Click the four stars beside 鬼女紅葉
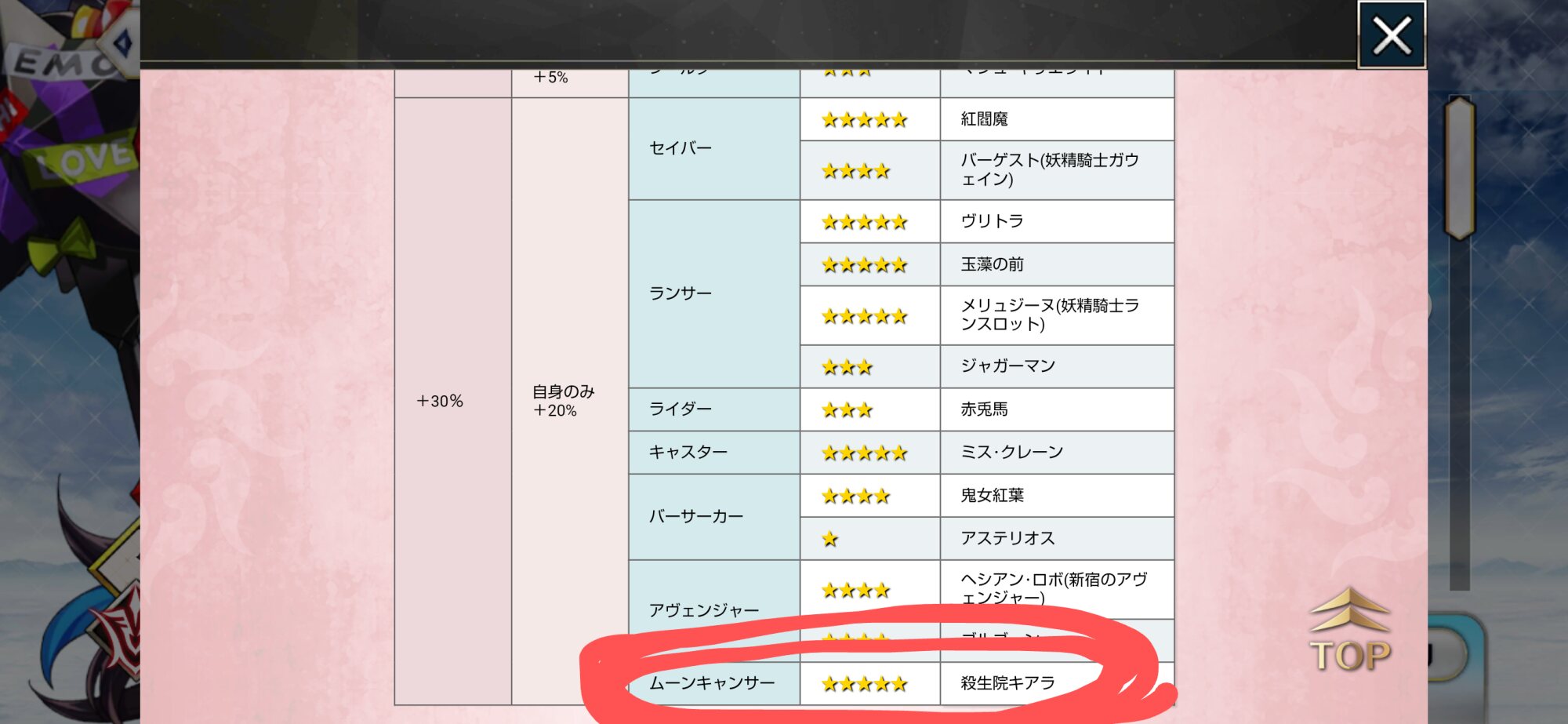 tap(855, 497)
